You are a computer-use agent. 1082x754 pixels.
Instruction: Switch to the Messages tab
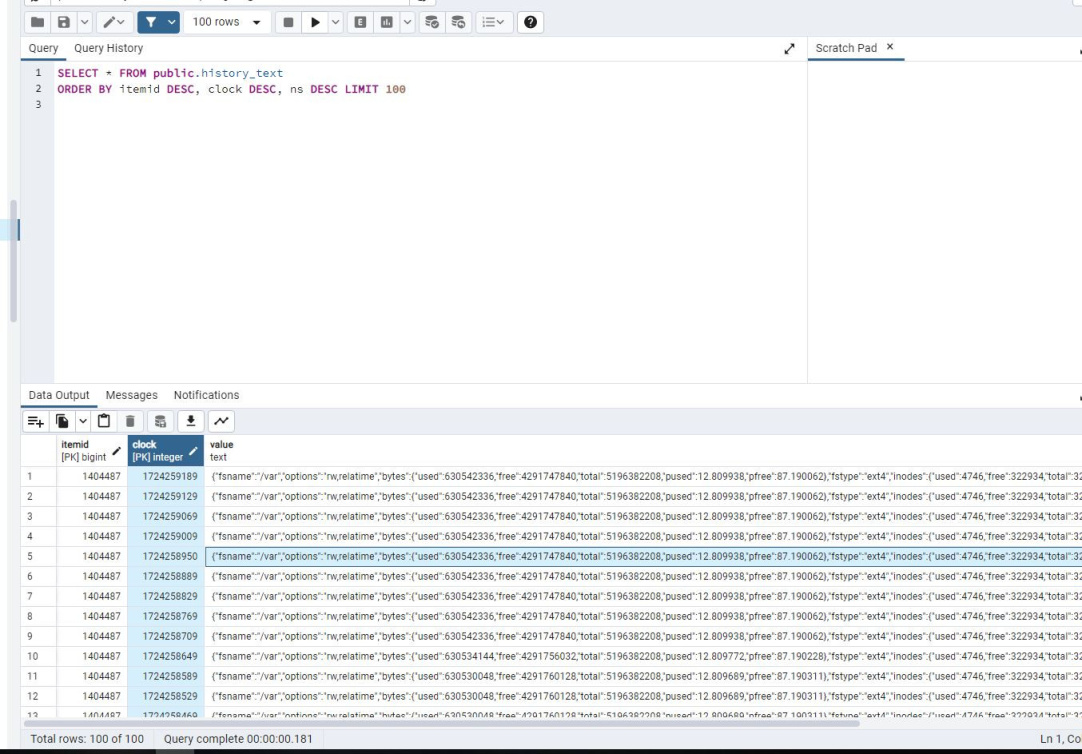click(131, 395)
